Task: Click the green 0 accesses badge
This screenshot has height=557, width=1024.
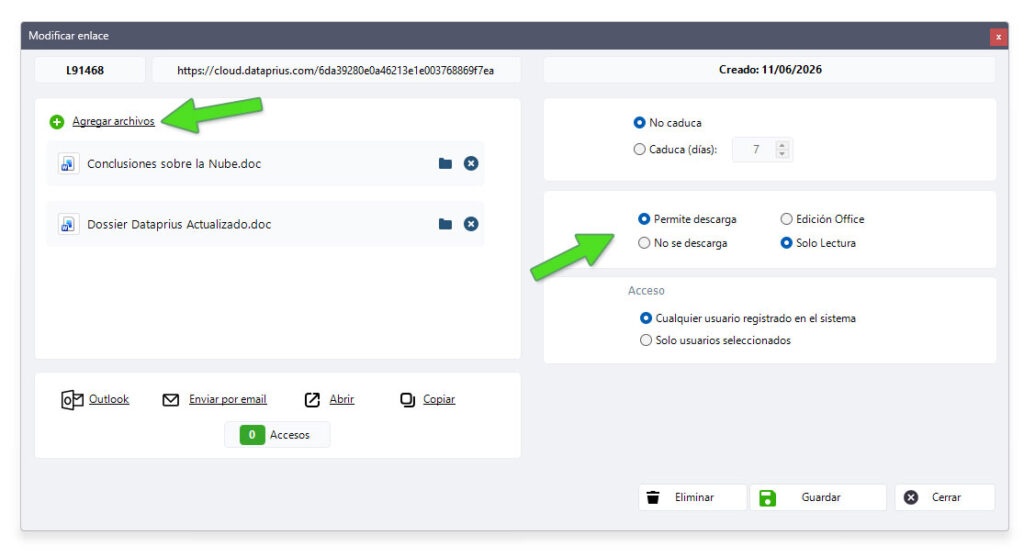Action: coord(252,435)
